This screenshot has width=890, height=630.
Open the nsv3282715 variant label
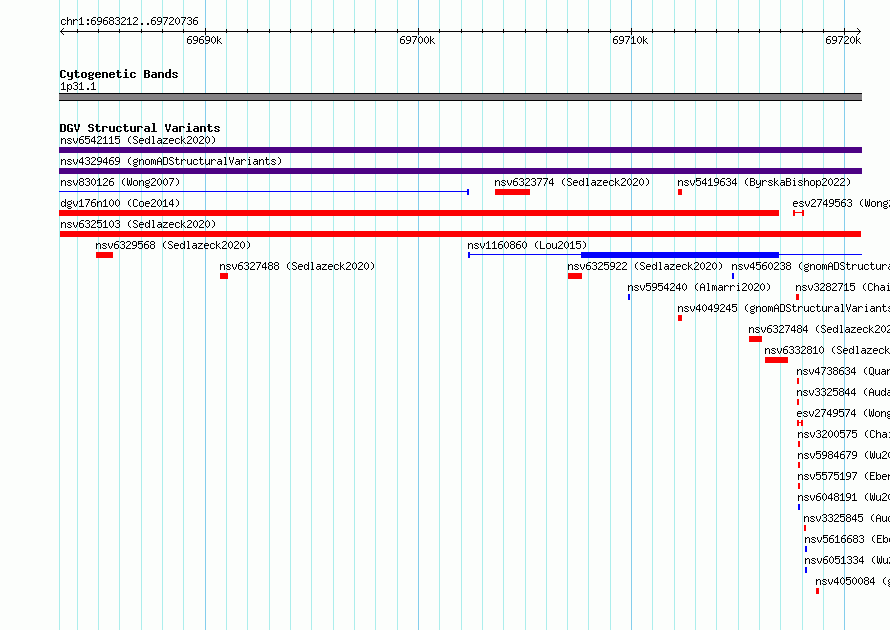tap(842, 287)
